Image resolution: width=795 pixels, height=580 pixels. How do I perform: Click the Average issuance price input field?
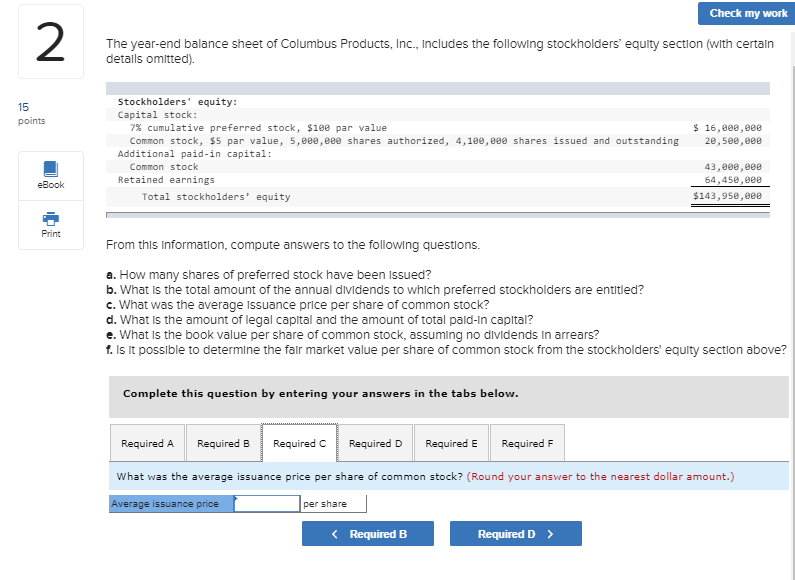point(267,503)
